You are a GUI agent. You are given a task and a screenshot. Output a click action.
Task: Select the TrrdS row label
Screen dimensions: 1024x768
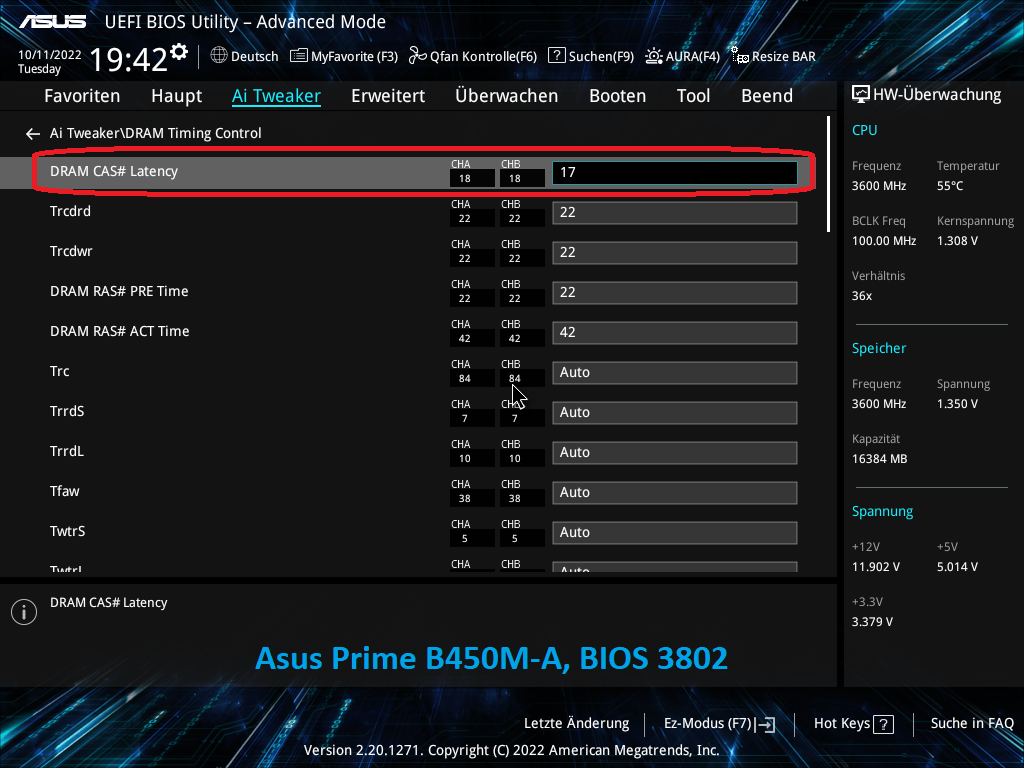coord(67,411)
